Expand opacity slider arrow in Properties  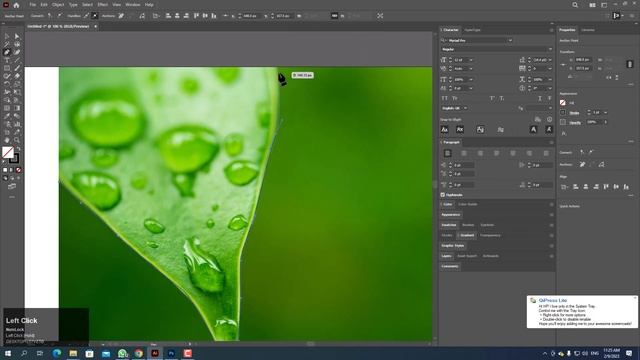click(x=606, y=122)
